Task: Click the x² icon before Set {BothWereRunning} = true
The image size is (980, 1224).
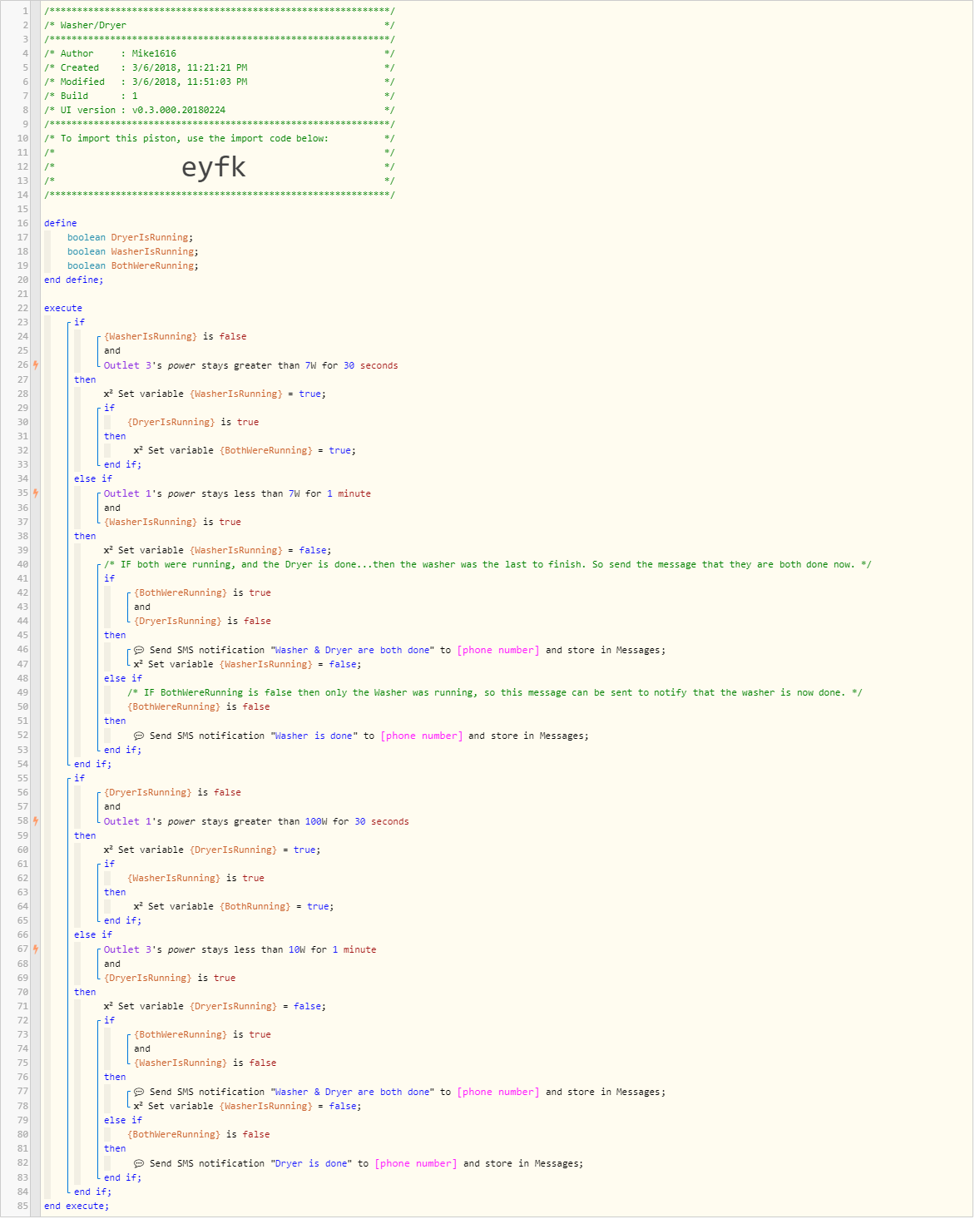Action: tap(138, 450)
